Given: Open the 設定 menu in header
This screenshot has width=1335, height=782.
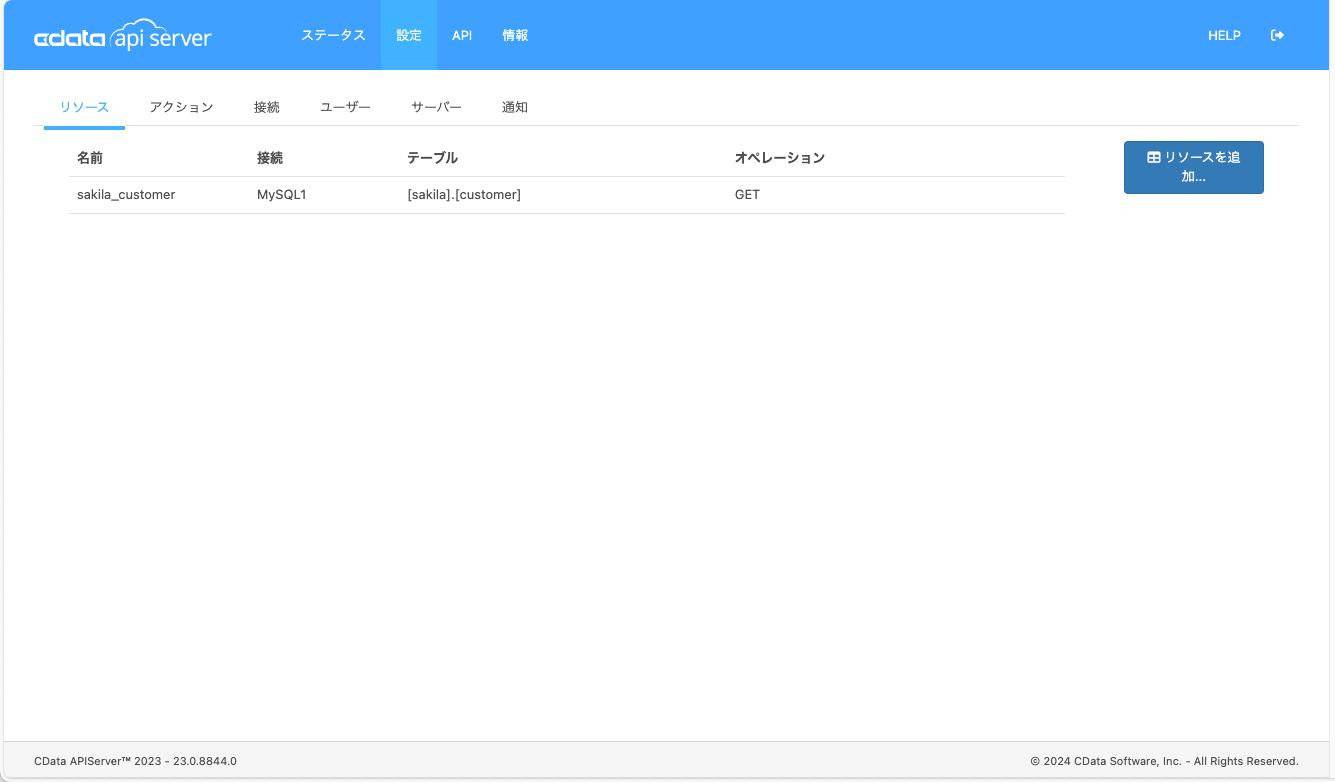Looking at the screenshot, I should (409, 35).
